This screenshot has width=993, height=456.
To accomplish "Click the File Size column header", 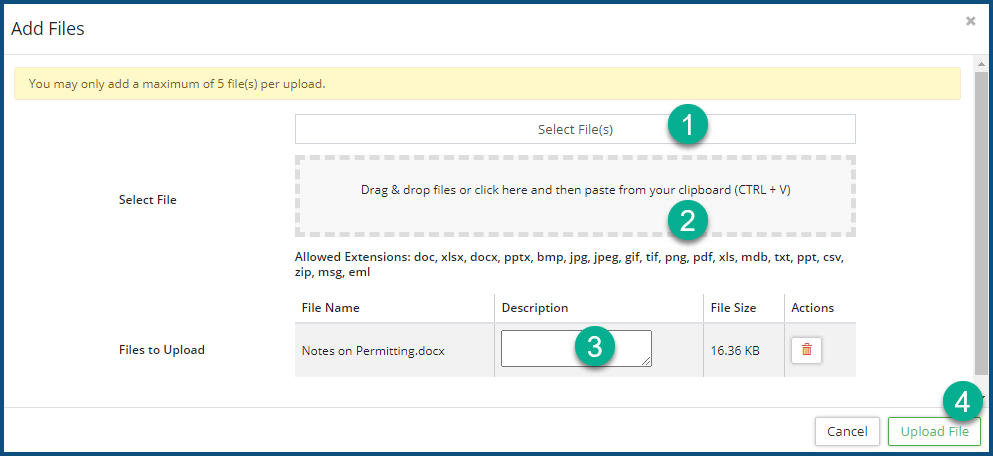I will pos(733,308).
